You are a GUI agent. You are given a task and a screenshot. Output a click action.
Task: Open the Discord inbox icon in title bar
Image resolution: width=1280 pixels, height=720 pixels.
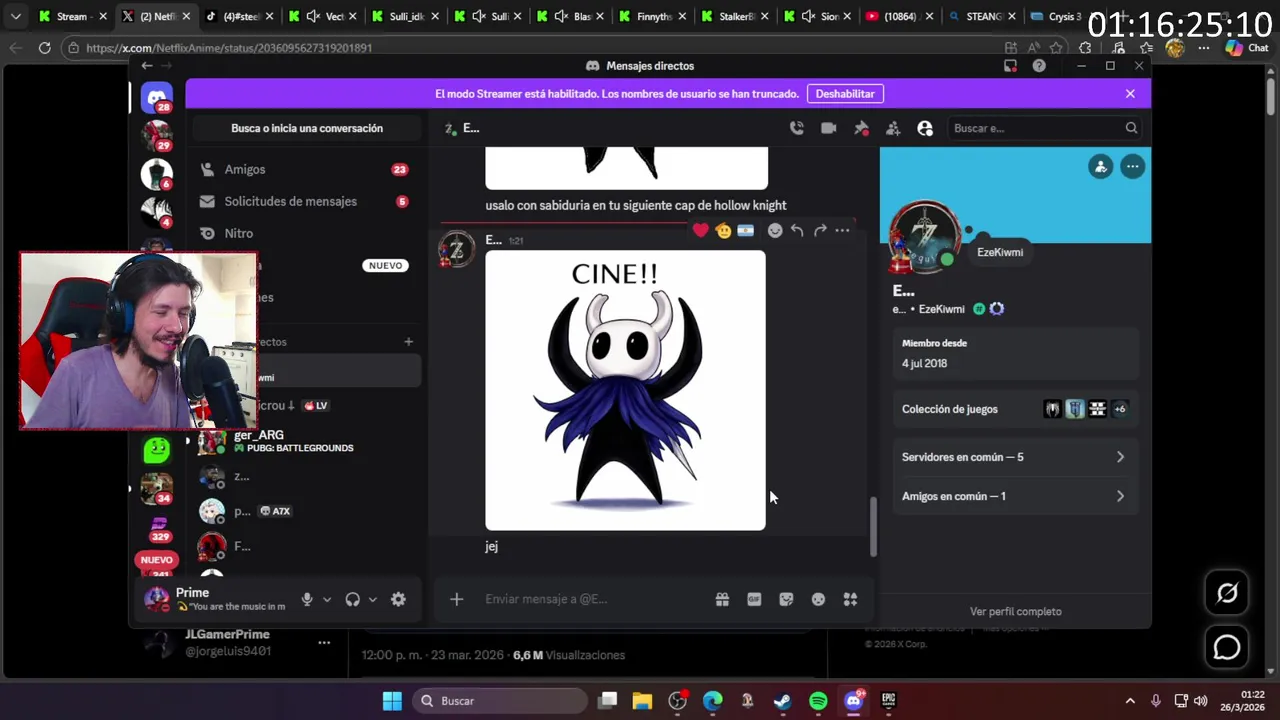pos(1010,66)
